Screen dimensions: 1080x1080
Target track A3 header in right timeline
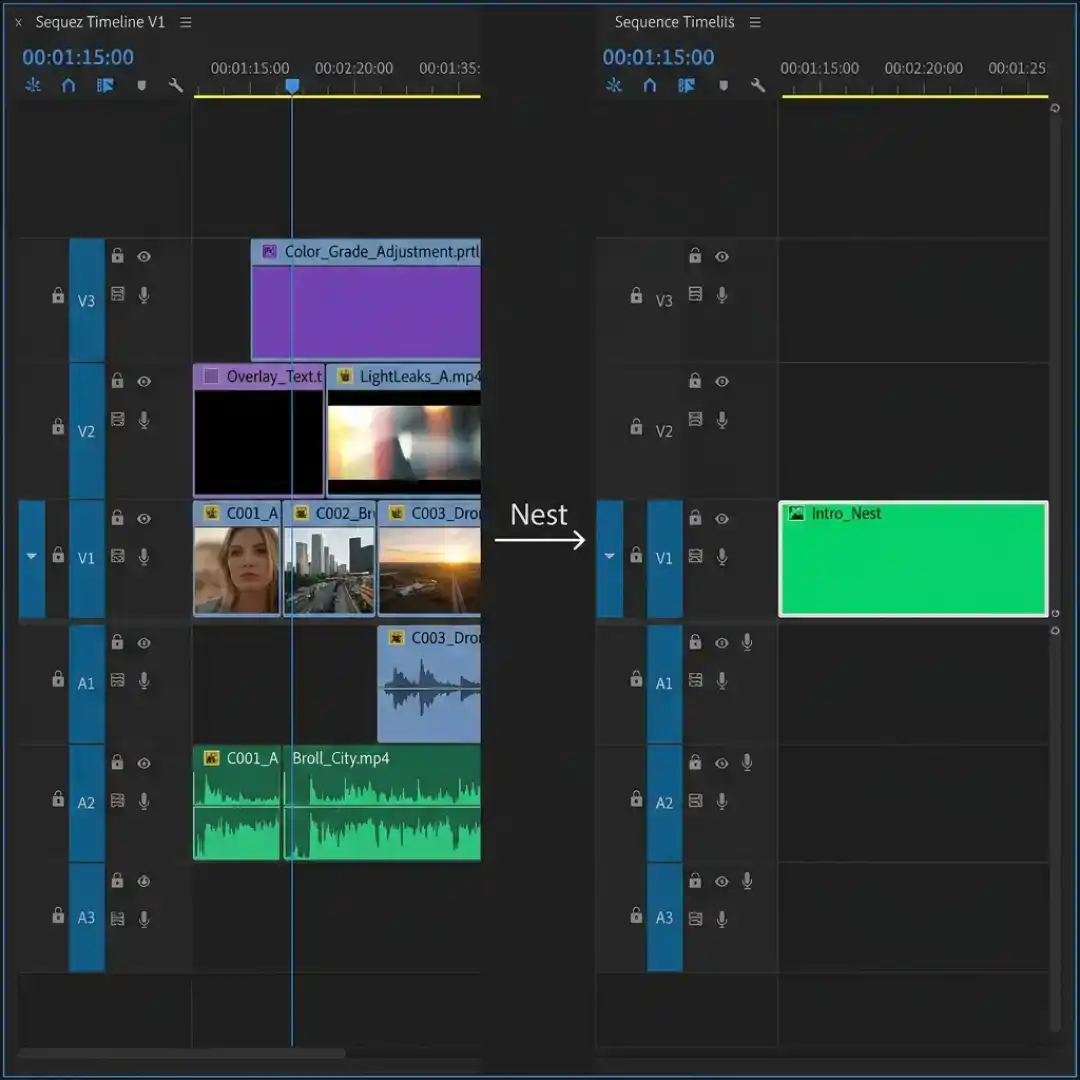(665, 917)
